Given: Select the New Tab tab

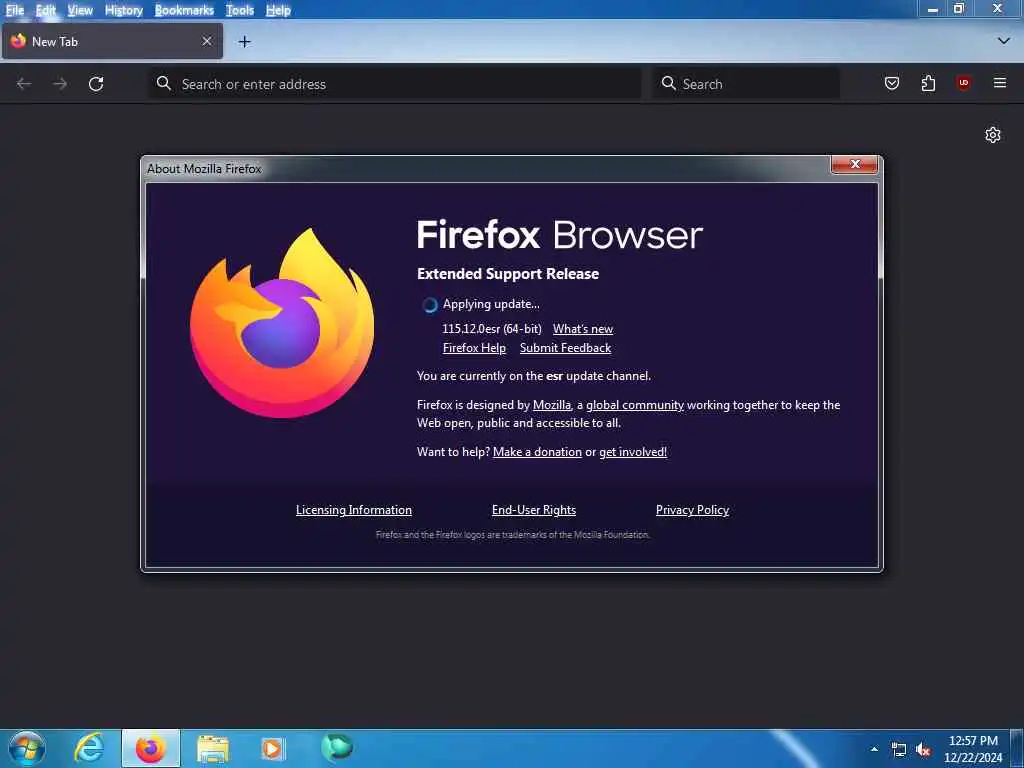Looking at the screenshot, I should coord(112,41).
